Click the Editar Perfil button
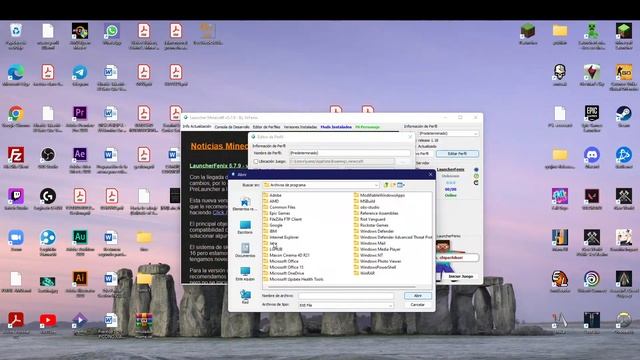This screenshot has width=640, height=360. [x=457, y=154]
